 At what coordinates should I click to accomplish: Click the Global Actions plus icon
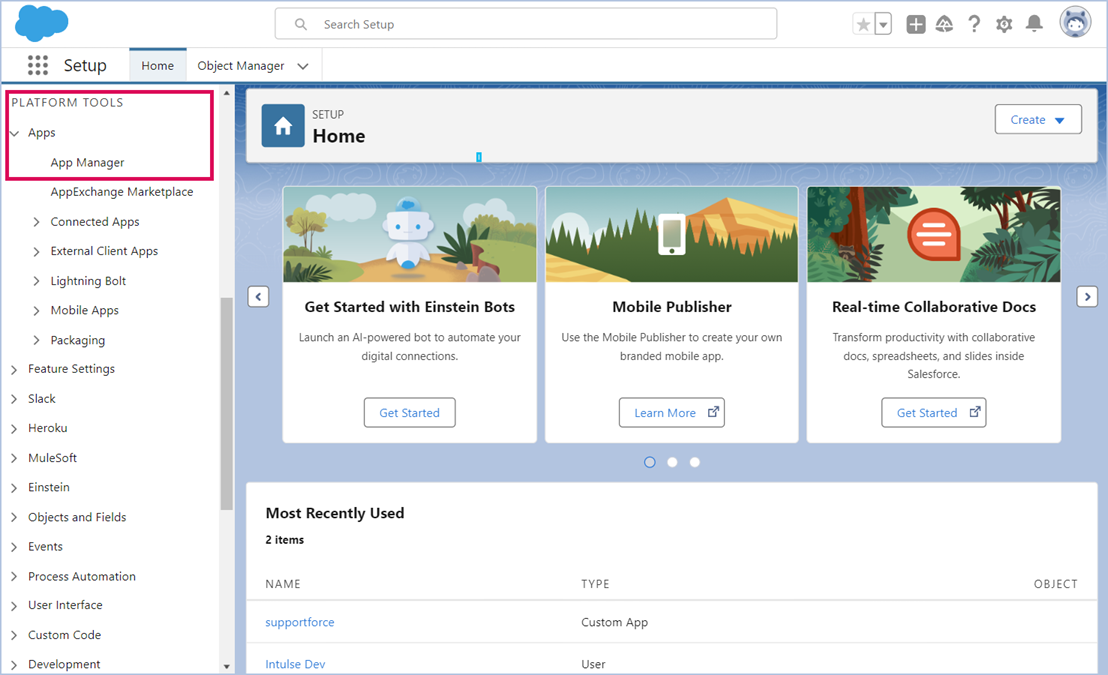(916, 25)
